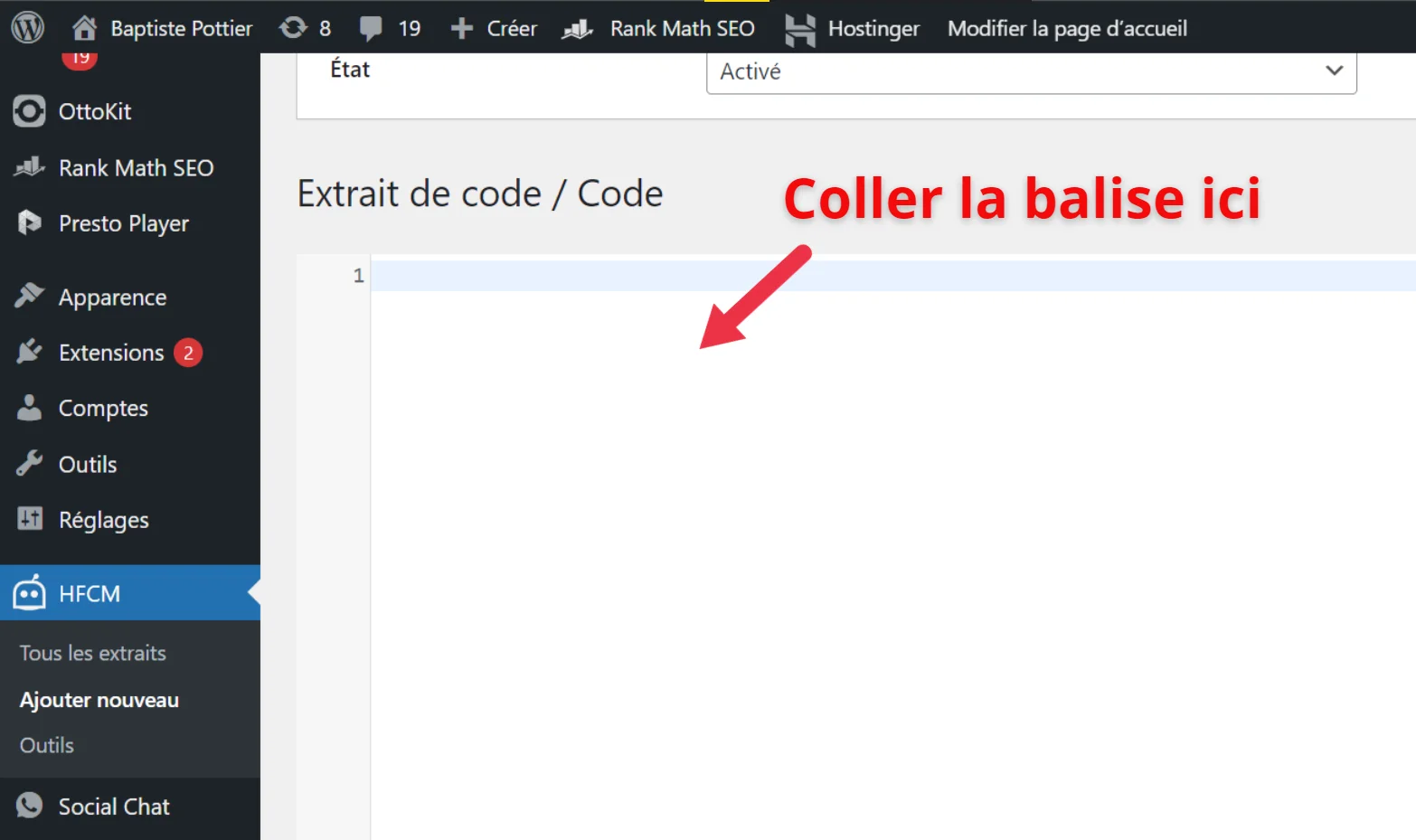Select Ajouter nouveau in the HFCM menu
The height and width of the screenshot is (840, 1416).
click(x=99, y=699)
